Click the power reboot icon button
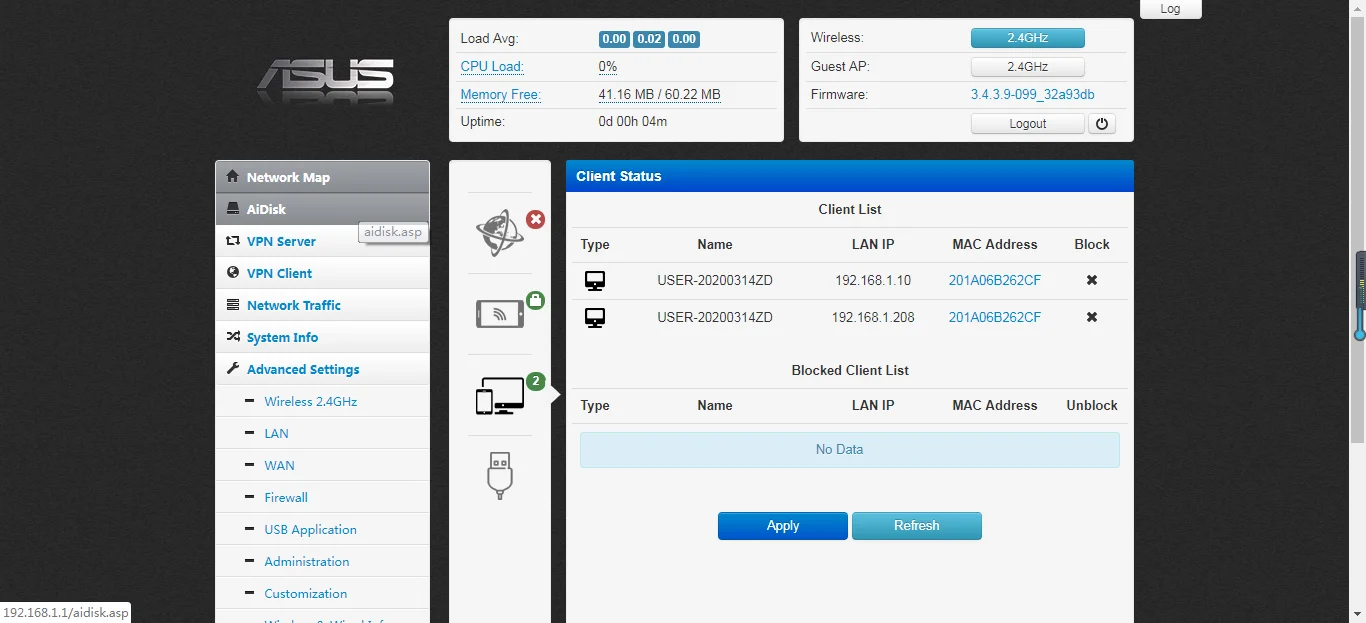This screenshot has height=623, width=1366. coord(1102,124)
